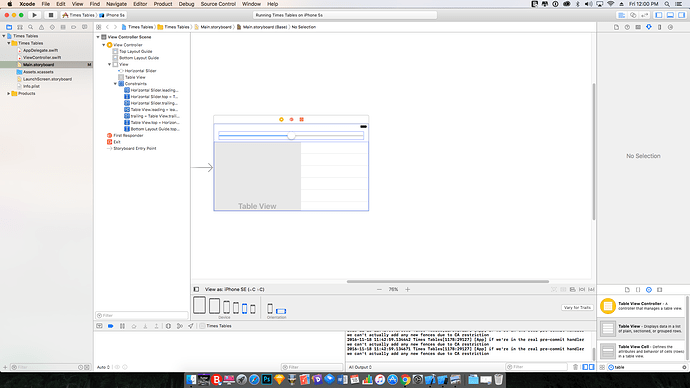This screenshot has height=388, width=690.
Task: Toggle the document outline button
Action: coord(196,289)
